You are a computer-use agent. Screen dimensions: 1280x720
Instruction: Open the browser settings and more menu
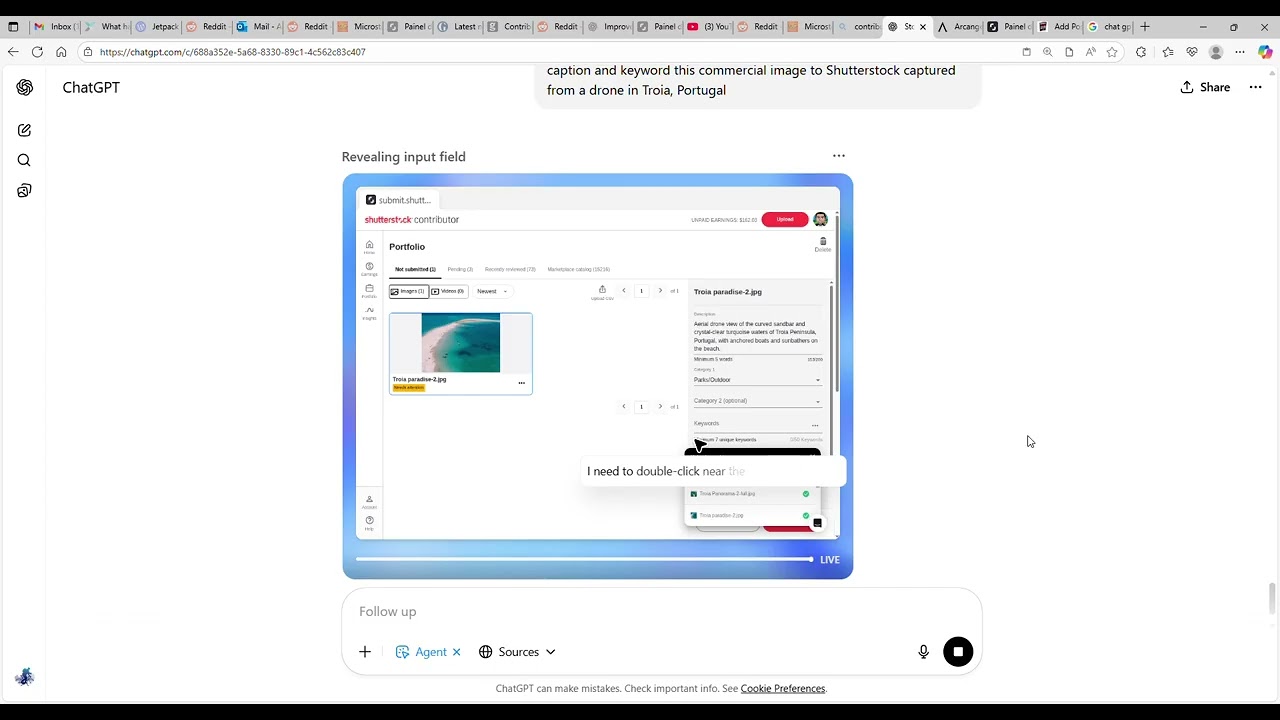click(x=1240, y=52)
